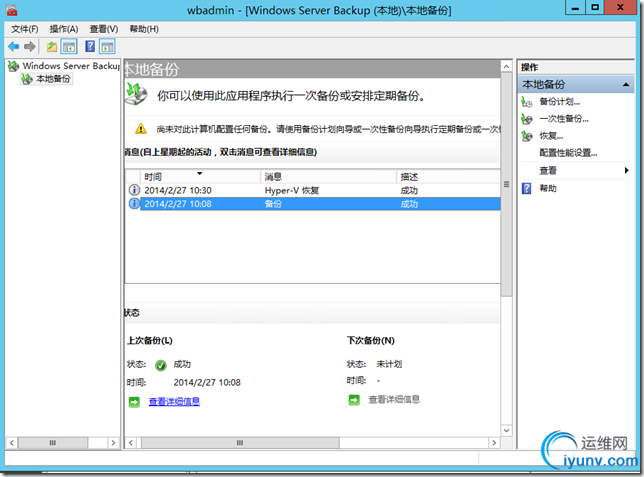
Task: Click the 成功 description of Hyper-V 恢复 row
Action: pyautogui.click(x=409, y=191)
